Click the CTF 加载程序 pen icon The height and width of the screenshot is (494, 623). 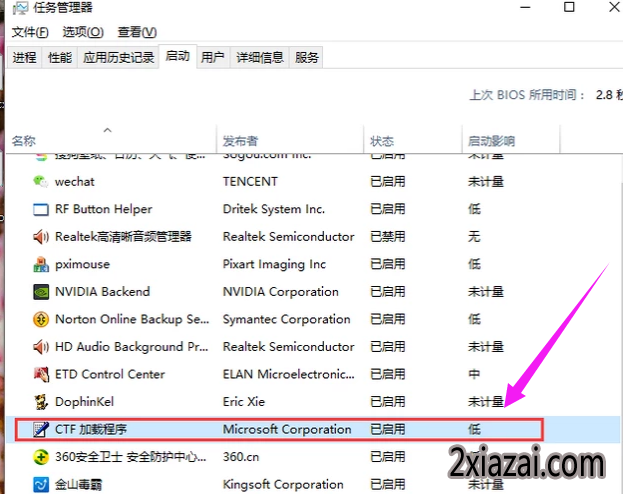(x=41, y=429)
